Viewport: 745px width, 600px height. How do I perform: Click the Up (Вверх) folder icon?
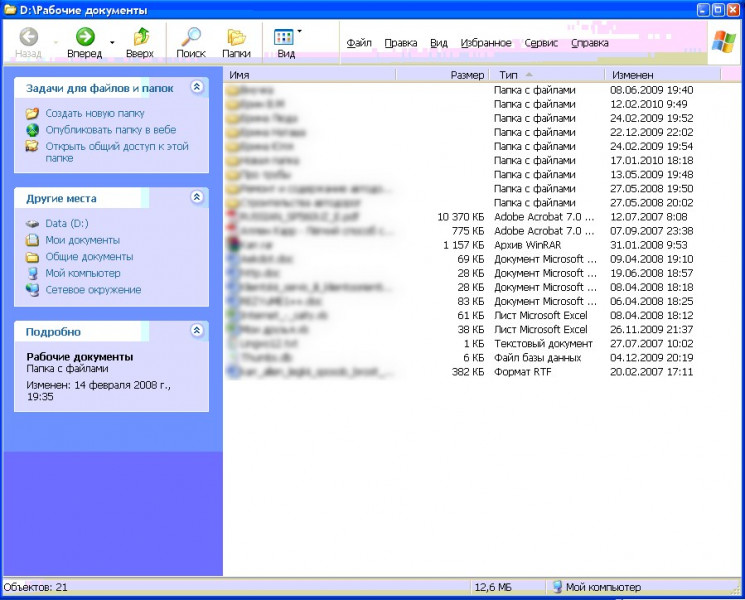(x=140, y=37)
